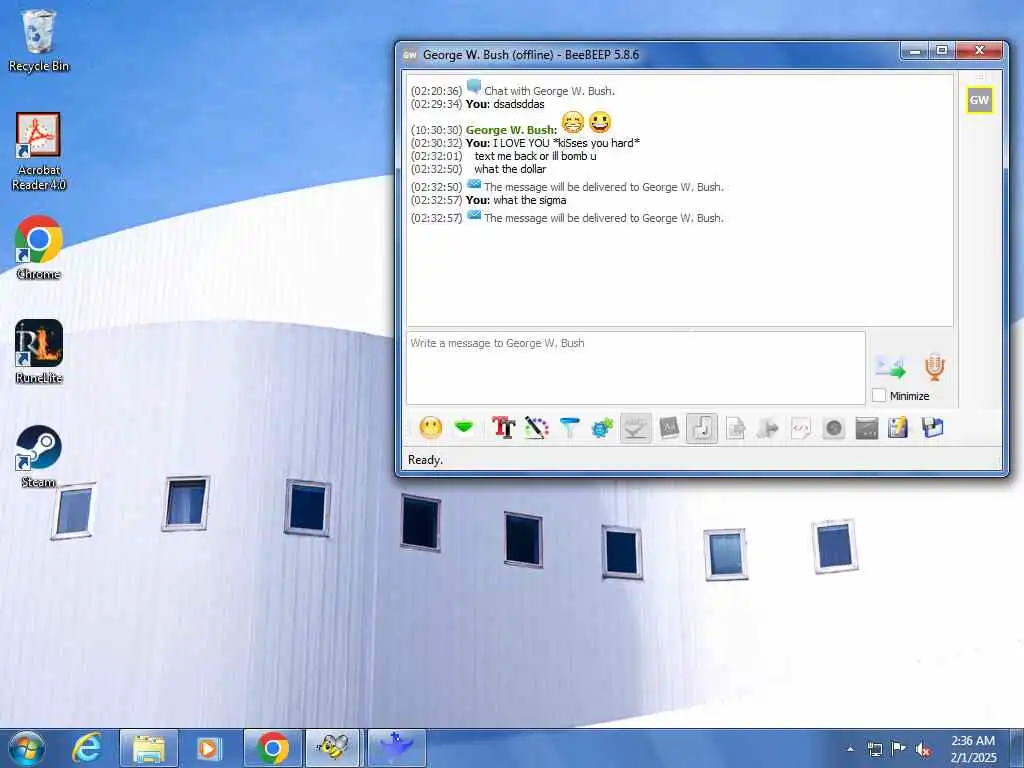Click the message input field
This screenshot has height=768, width=1024.
pyautogui.click(x=635, y=368)
